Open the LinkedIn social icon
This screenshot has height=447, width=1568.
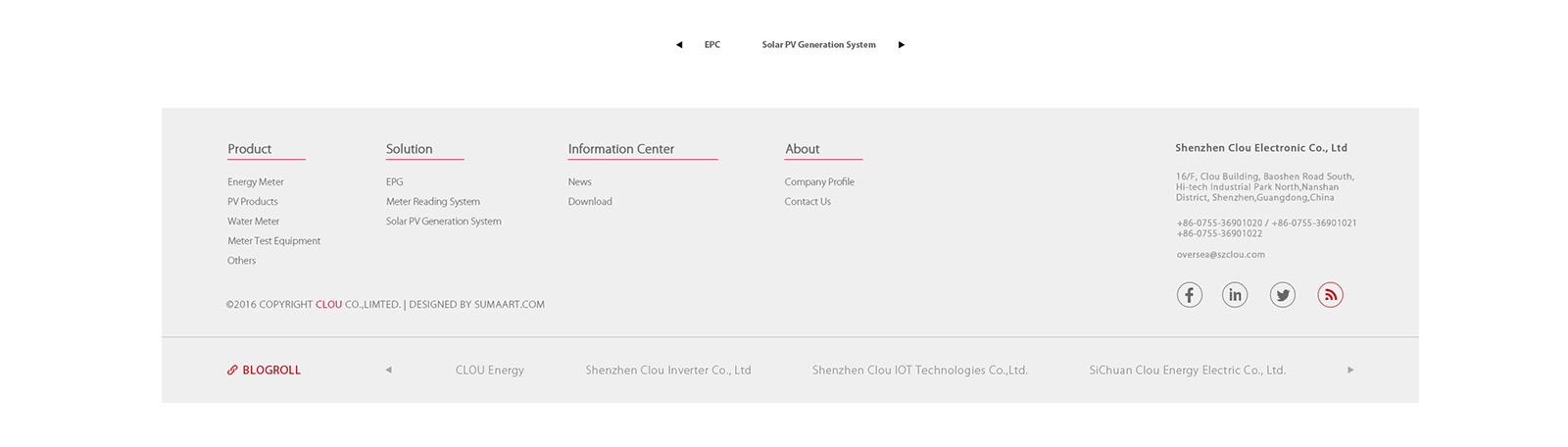(x=1235, y=295)
